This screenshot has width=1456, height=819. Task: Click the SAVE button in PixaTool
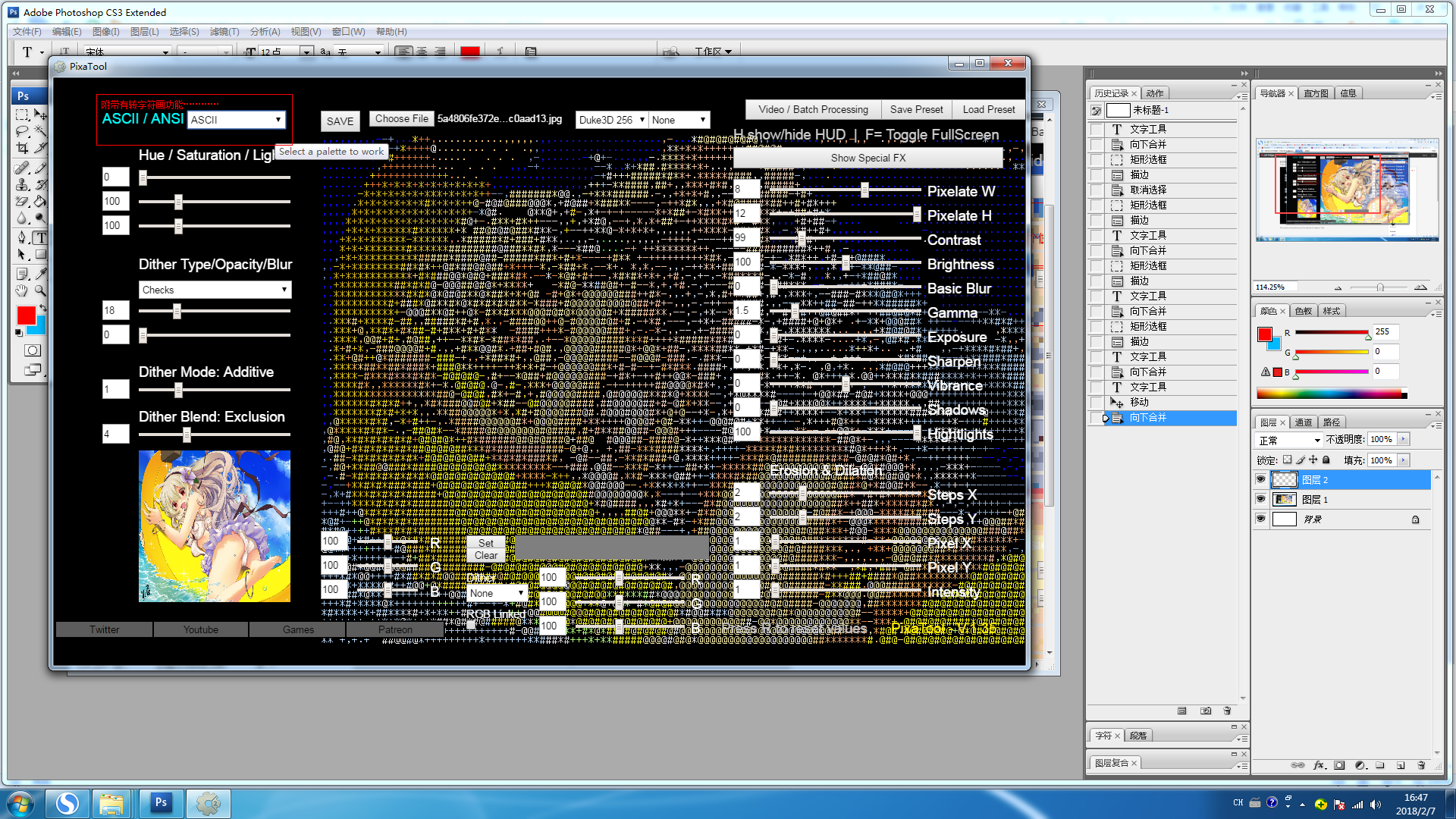coord(340,121)
